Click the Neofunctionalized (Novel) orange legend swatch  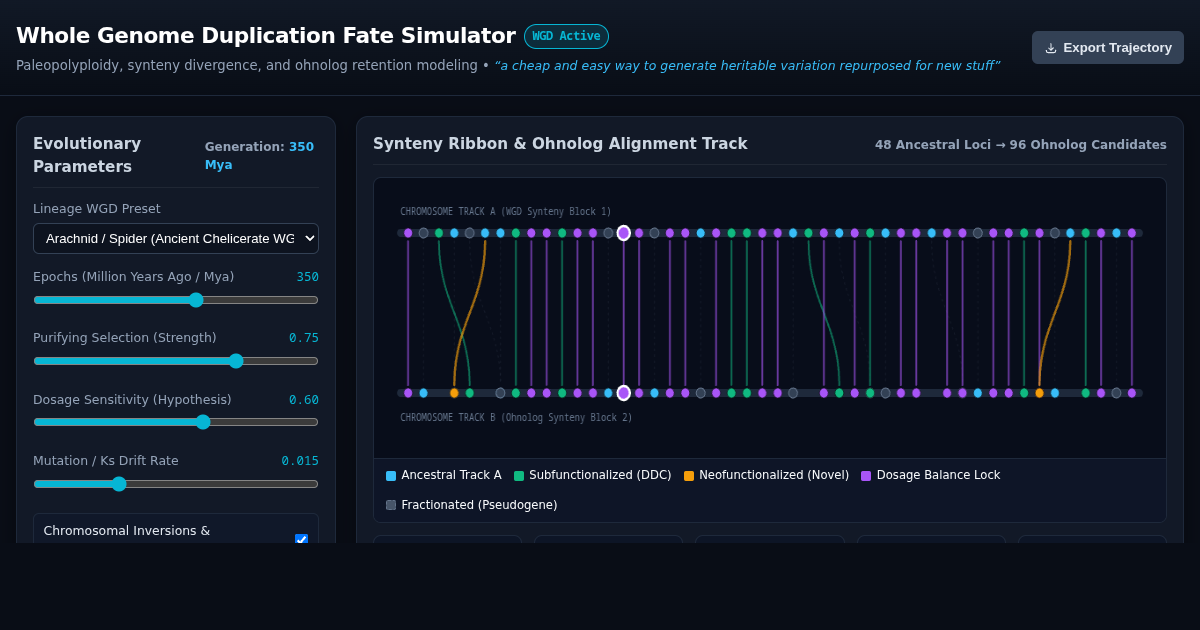click(689, 476)
